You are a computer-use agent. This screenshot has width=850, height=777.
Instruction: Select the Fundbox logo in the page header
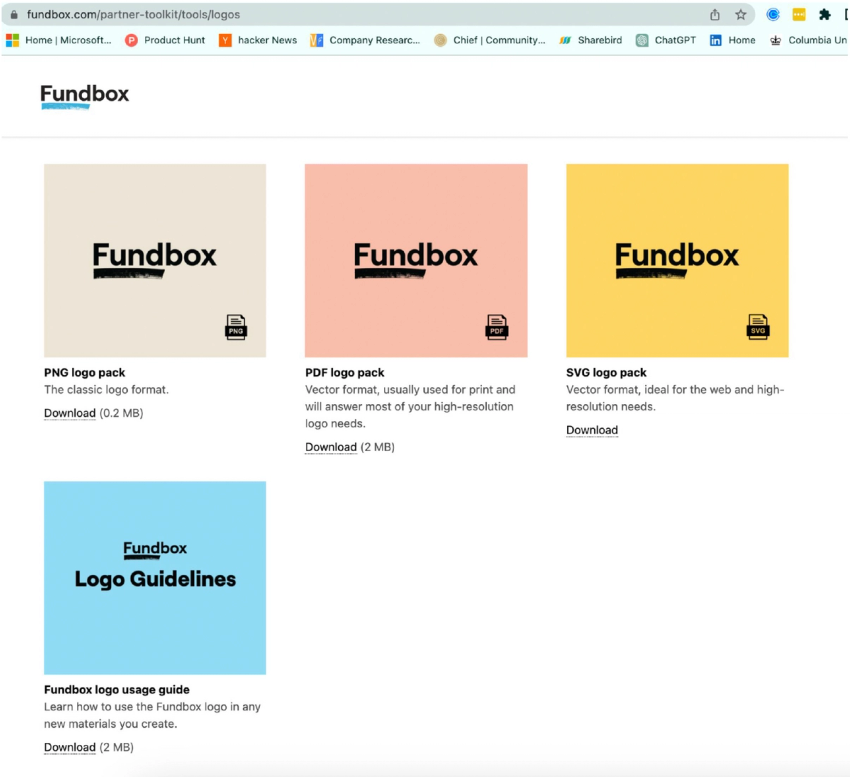click(84, 94)
